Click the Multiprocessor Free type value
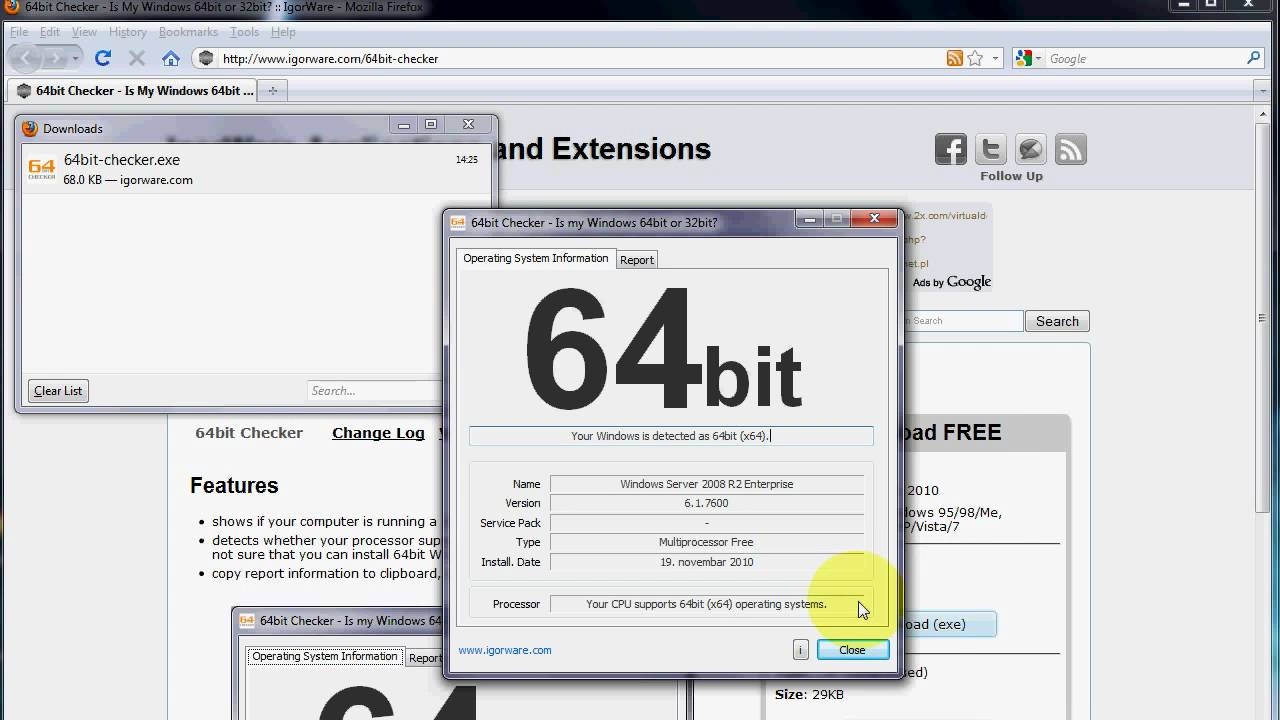This screenshot has height=720, width=1280. (706, 542)
